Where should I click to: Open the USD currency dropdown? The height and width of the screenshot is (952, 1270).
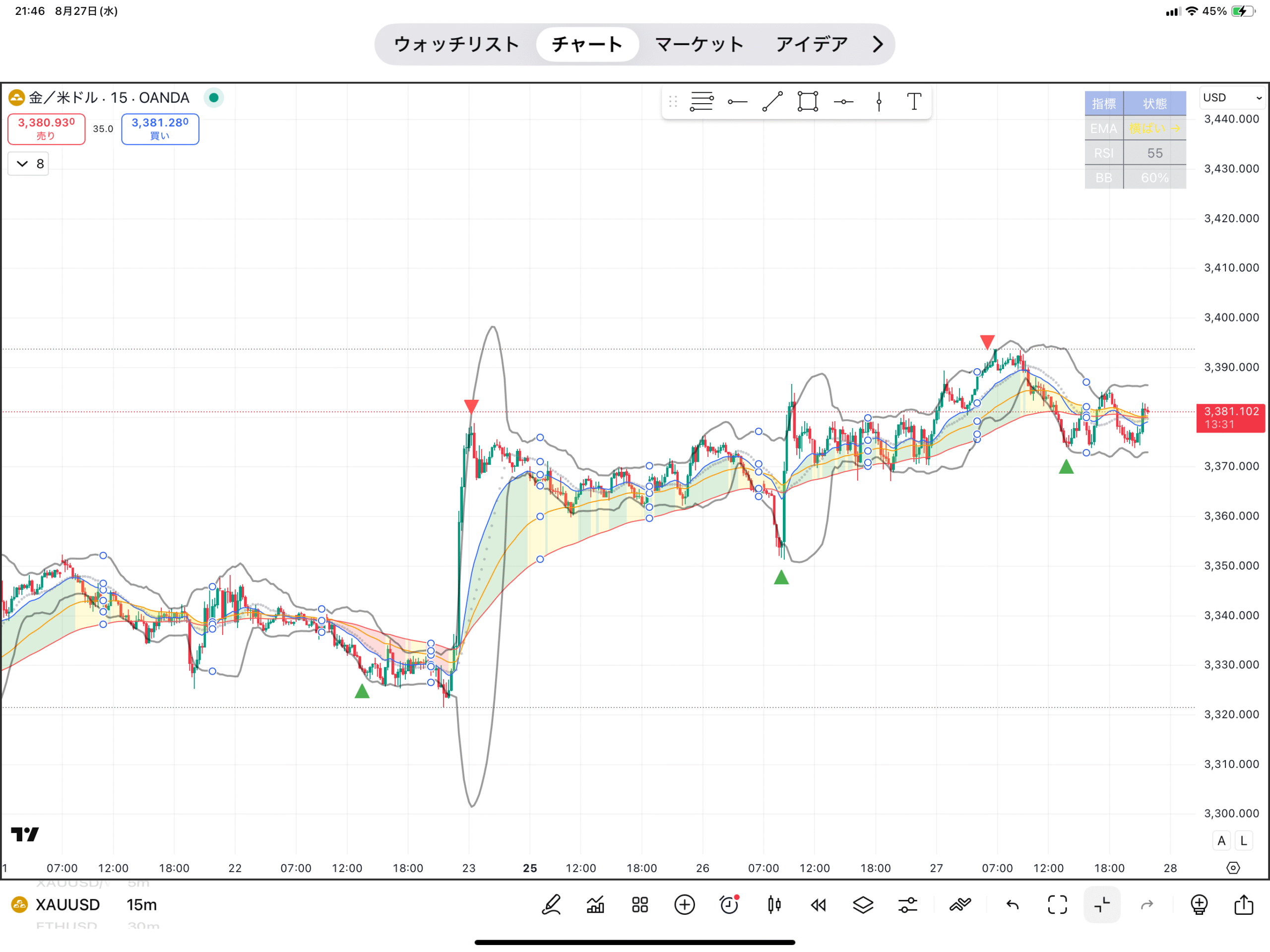1232,98
